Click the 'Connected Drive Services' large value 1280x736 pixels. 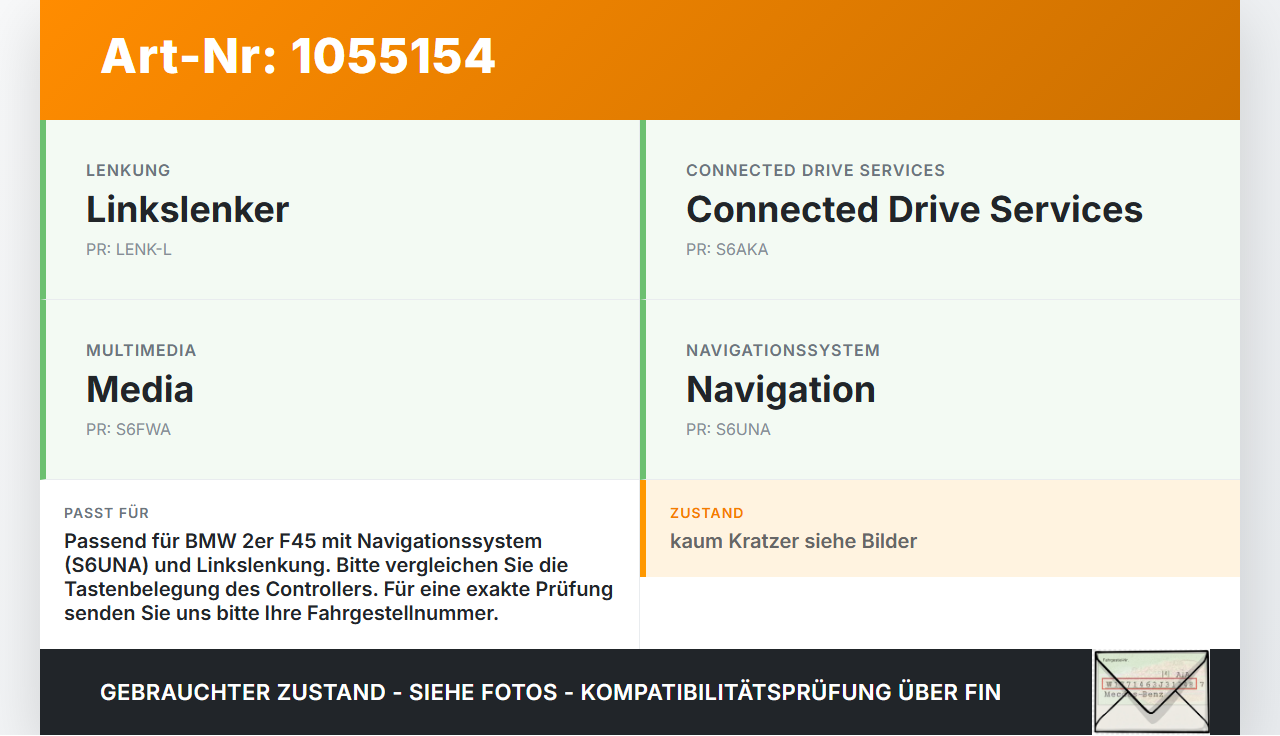[x=914, y=209]
